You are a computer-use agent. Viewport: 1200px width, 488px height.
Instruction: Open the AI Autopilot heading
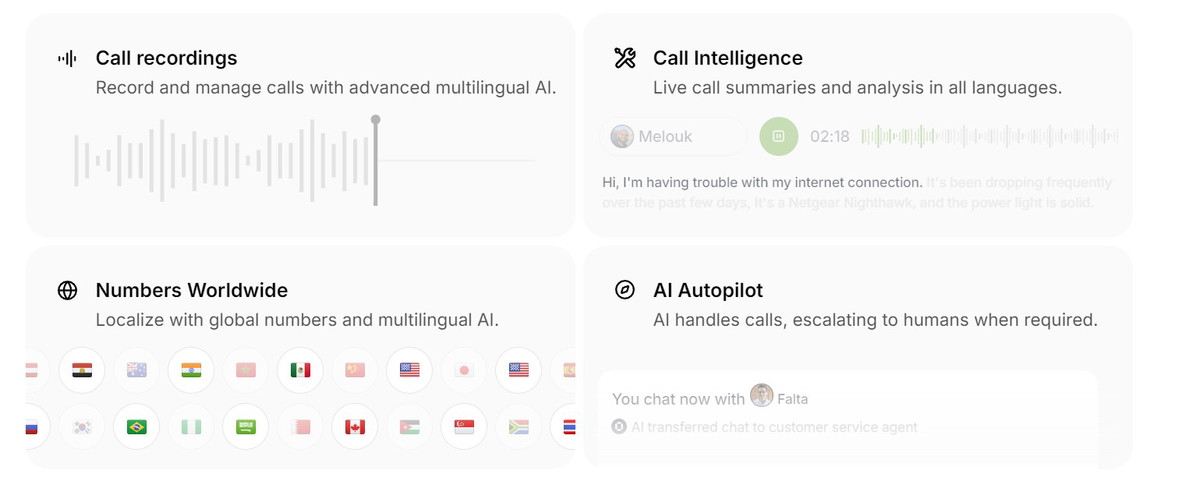pyautogui.click(x=708, y=290)
